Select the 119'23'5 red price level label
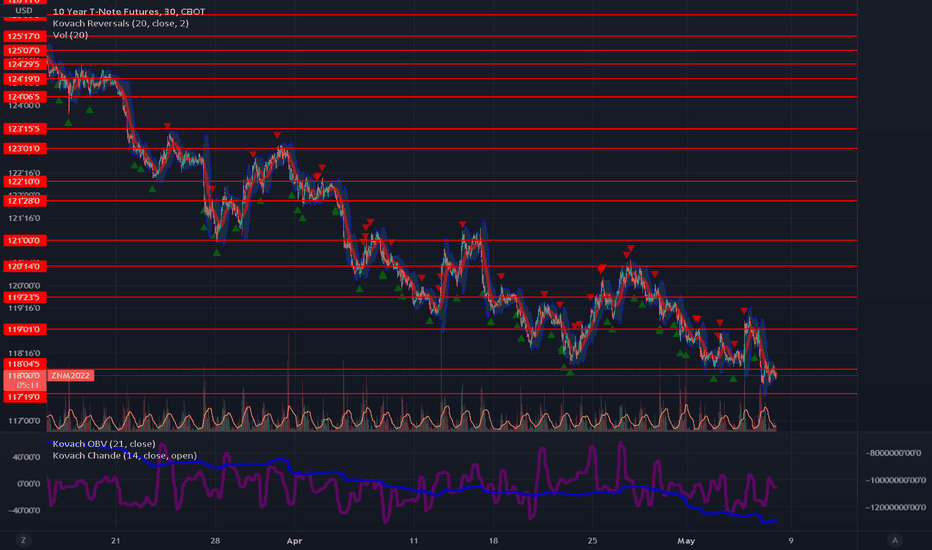This screenshot has height=550, width=932. [24, 297]
